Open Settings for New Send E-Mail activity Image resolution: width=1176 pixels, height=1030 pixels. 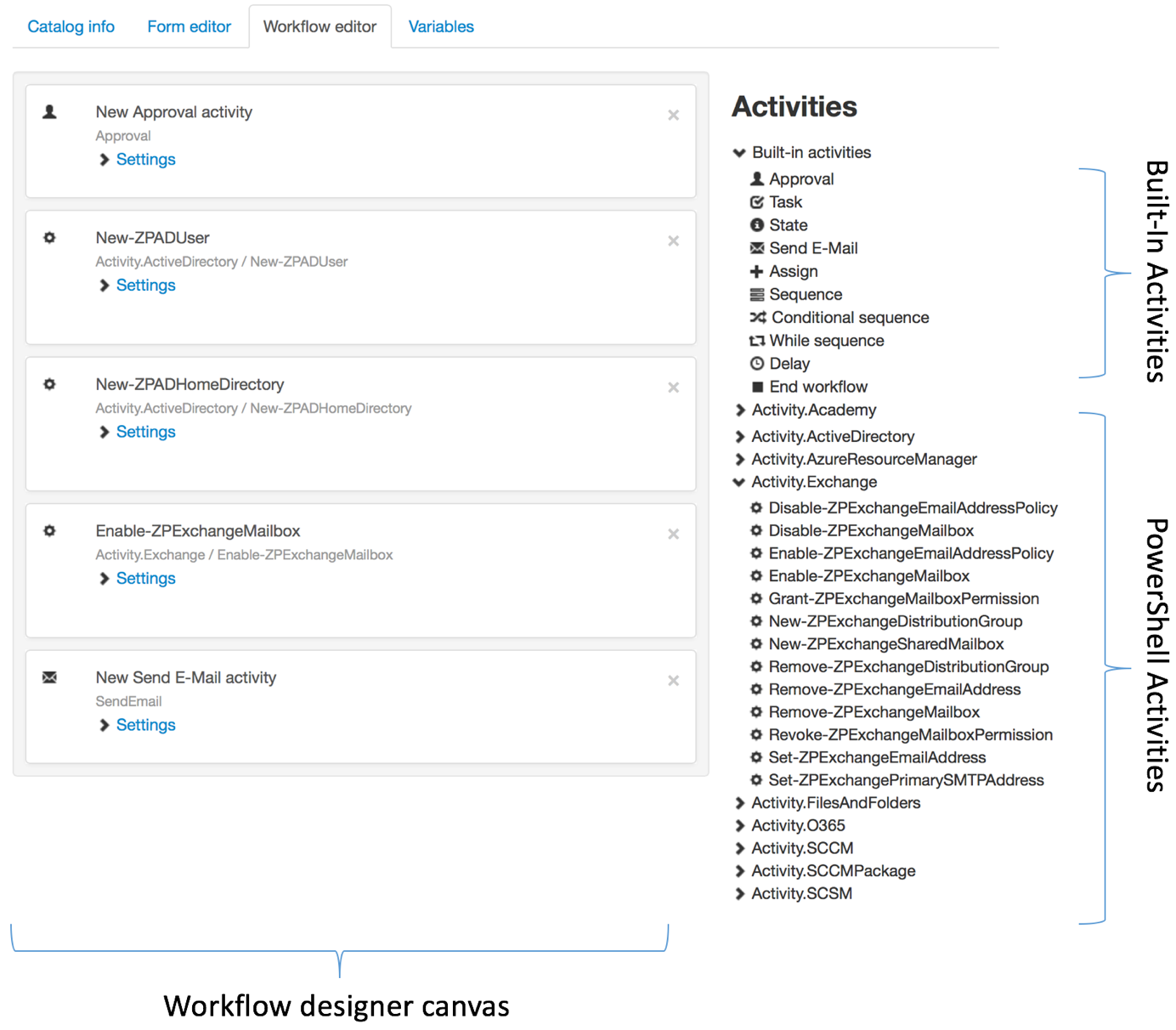click(x=145, y=725)
